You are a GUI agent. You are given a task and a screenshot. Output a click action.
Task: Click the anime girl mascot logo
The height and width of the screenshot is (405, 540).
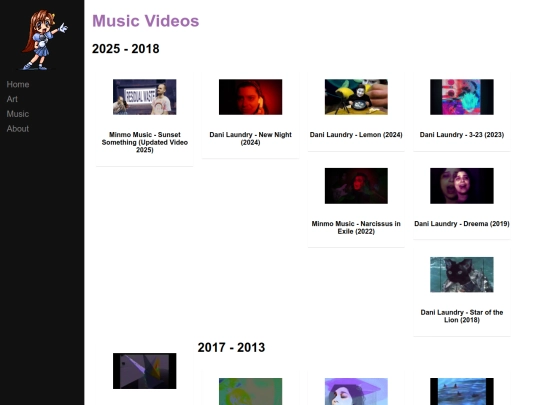(x=44, y=40)
